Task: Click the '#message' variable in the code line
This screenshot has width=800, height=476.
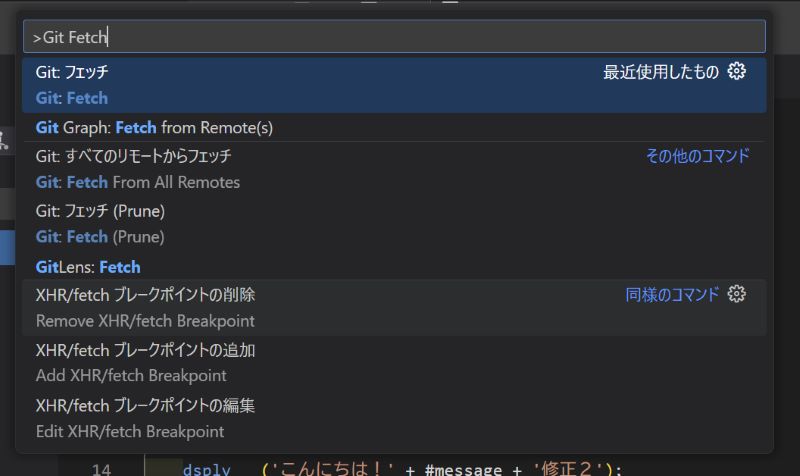Action: [463, 469]
